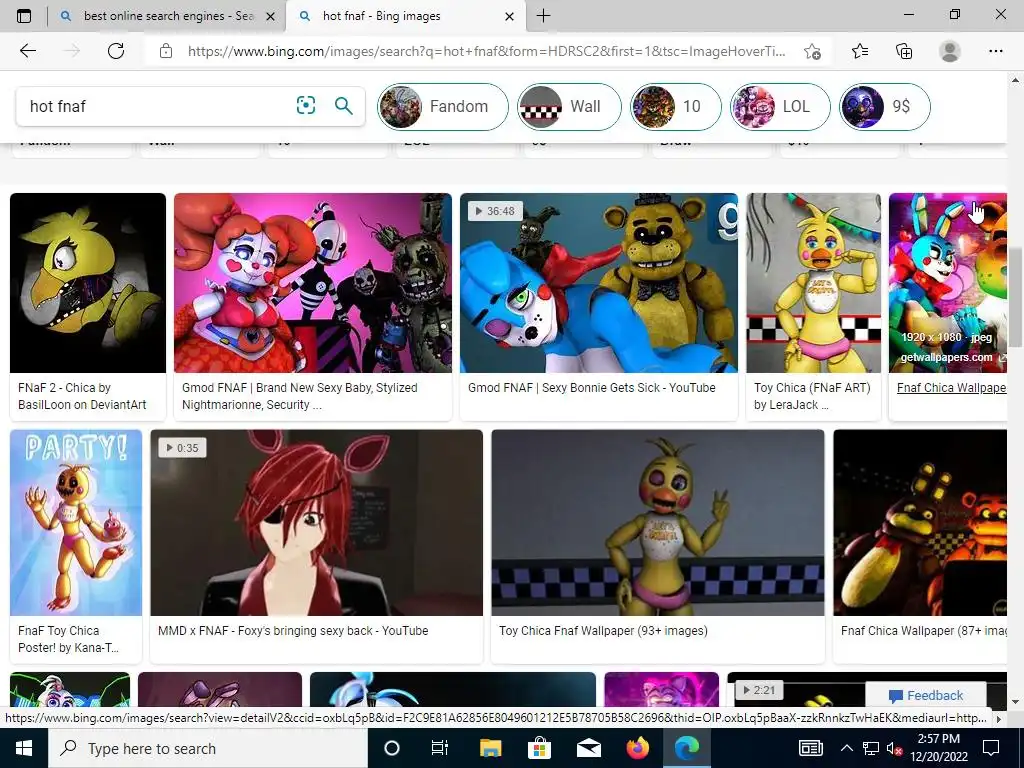Open the 36:48 Bonnie Gets Sick video thumbnail
The image size is (1024, 768).
[x=599, y=283]
